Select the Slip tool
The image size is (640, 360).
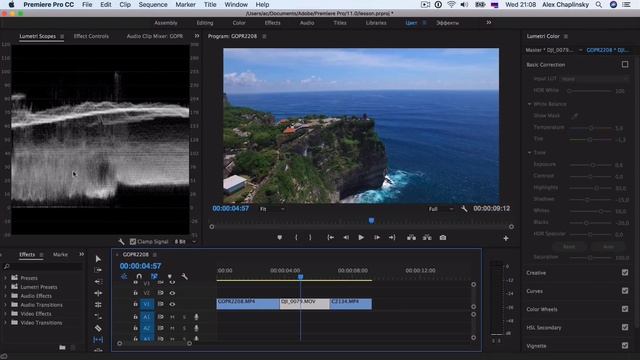tap(98, 339)
